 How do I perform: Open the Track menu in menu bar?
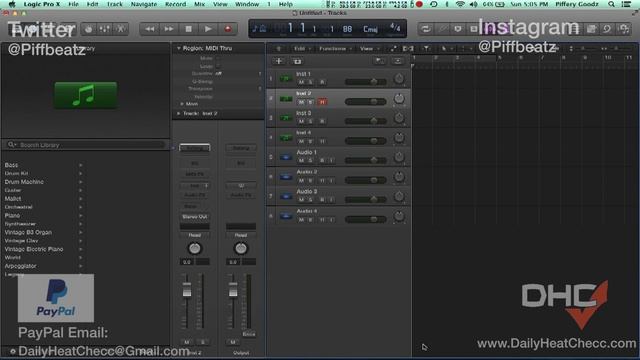(115, 4)
